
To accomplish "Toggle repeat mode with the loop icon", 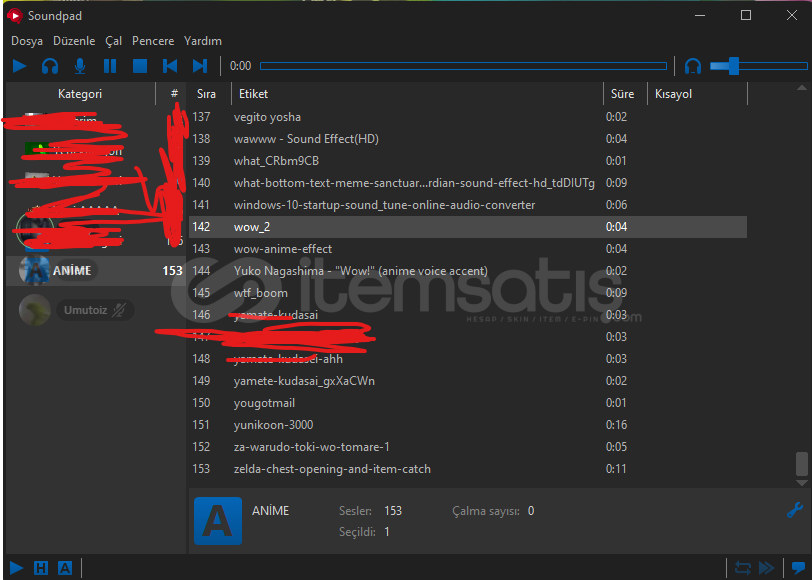I will (x=743, y=568).
